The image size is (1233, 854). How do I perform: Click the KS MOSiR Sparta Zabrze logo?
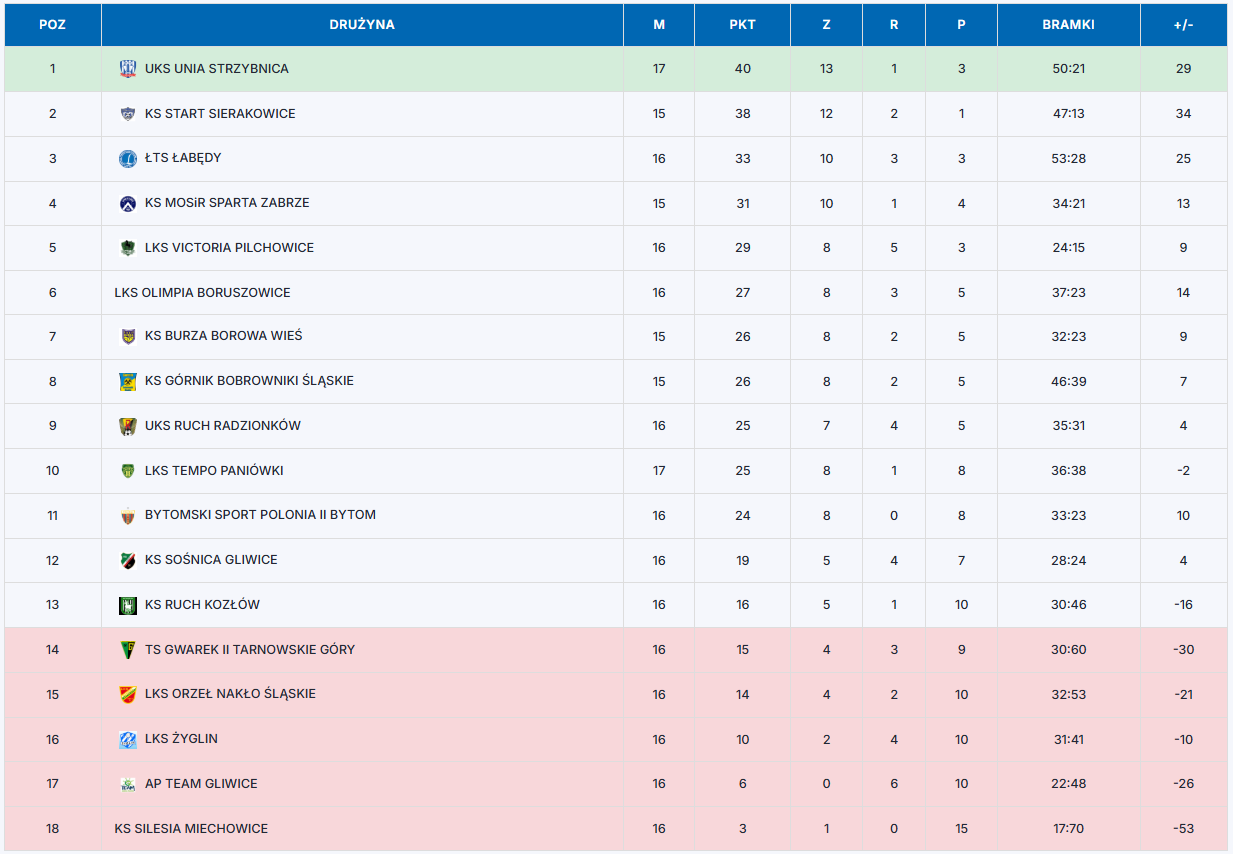pyautogui.click(x=128, y=203)
